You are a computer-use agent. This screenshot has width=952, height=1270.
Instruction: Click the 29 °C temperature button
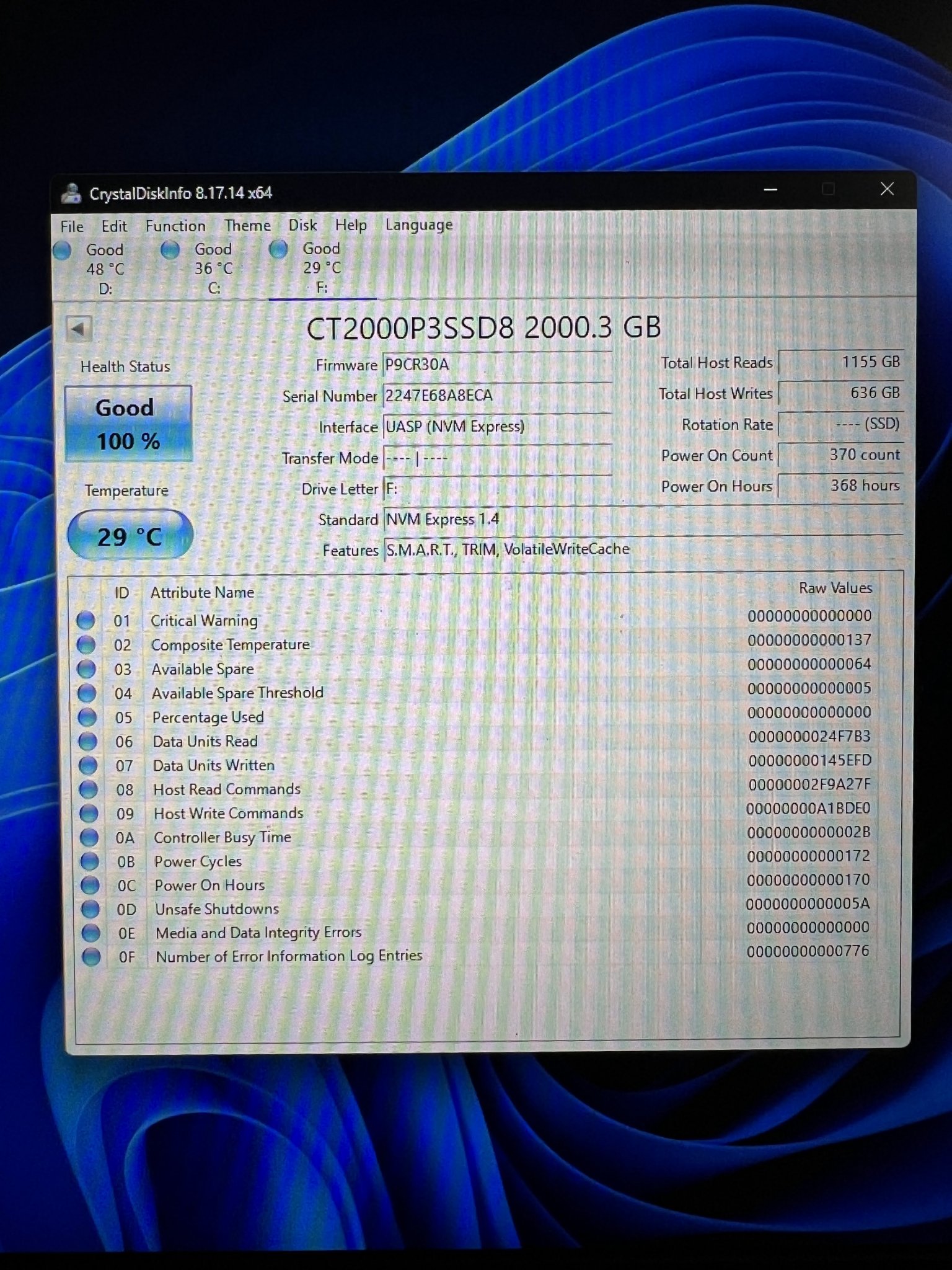click(130, 536)
